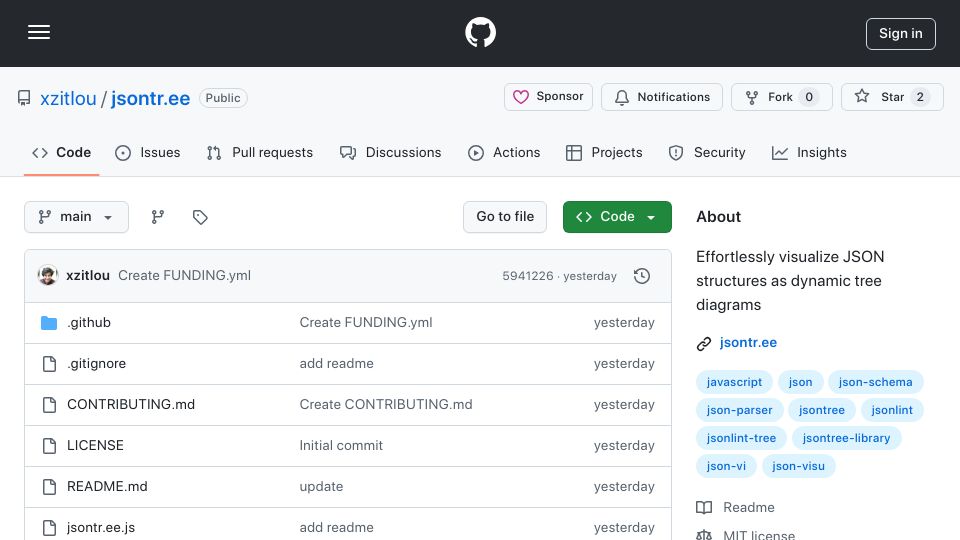Click xzitlou's avatar in the commit bar
The height and width of the screenshot is (540, 960).
pos(48,276)
